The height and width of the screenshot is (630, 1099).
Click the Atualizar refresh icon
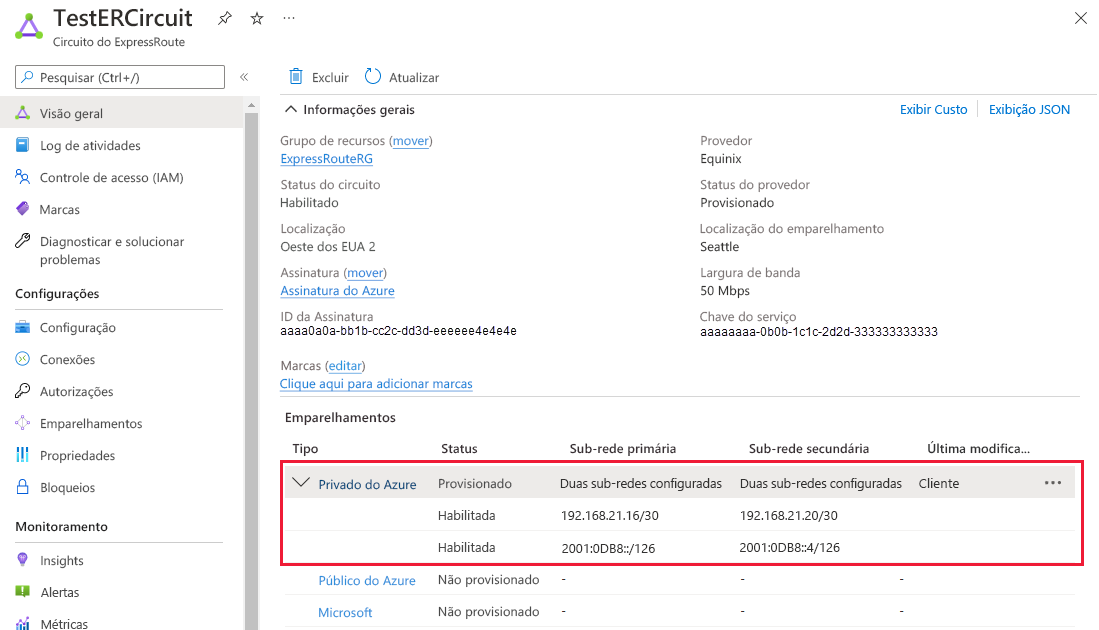pos(373,77)
